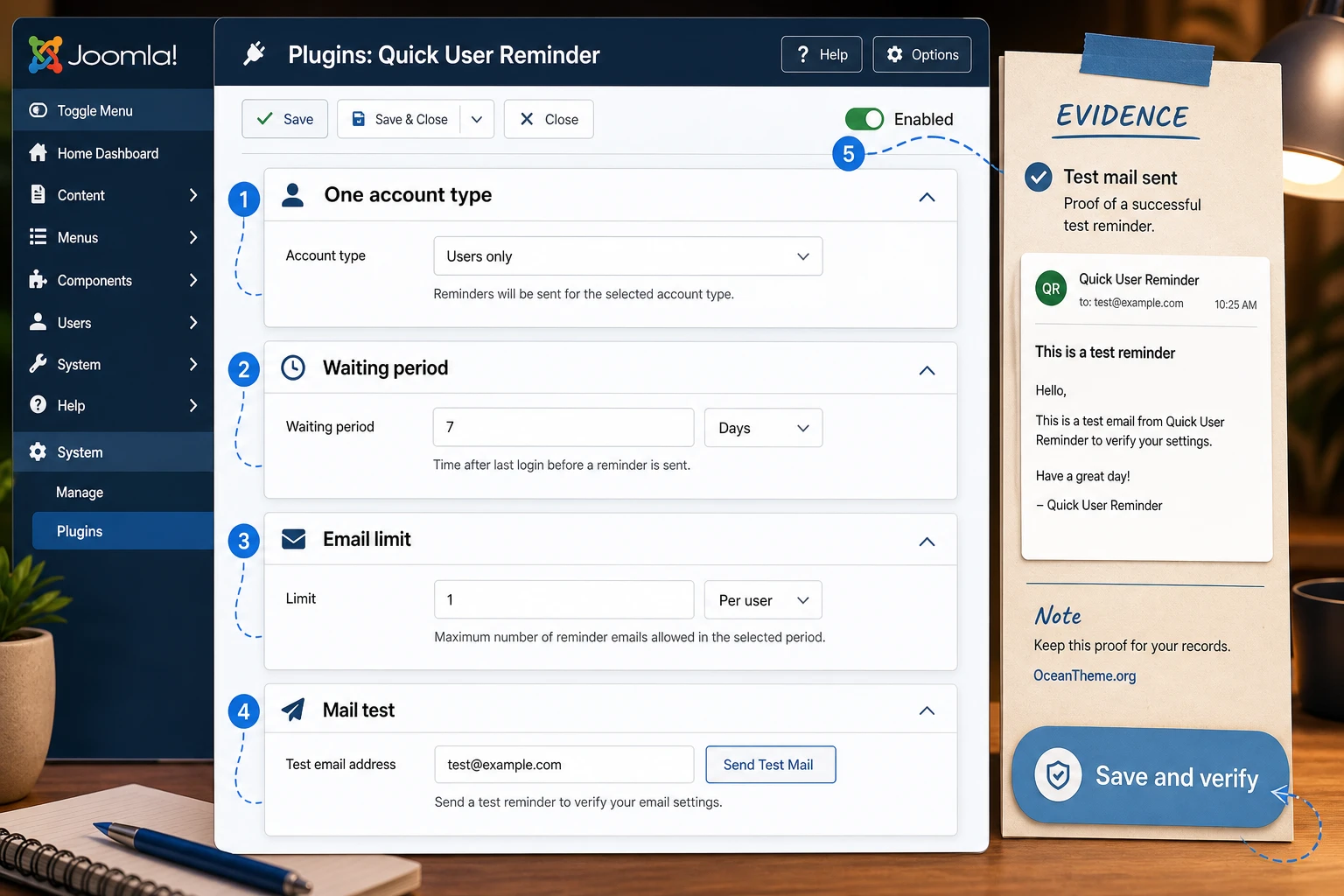Click the Close toolbar button
Image resolution: width=1344 pixels, height=896 pixels.
tap(549, 119)
